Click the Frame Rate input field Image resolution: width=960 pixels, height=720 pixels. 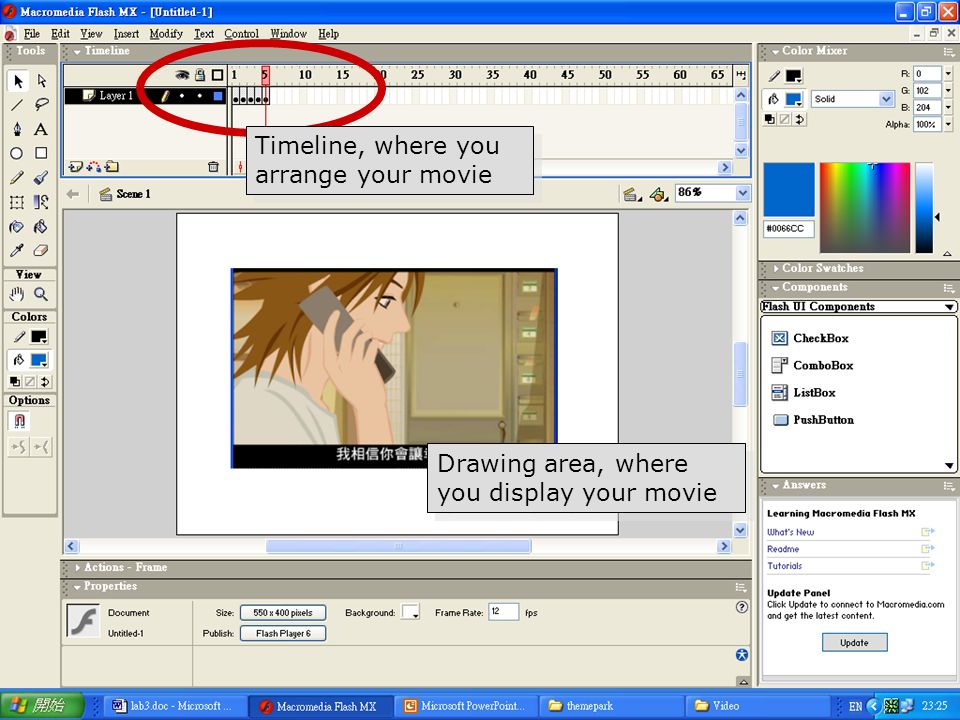pyautogui.click(x=504, y=612)
